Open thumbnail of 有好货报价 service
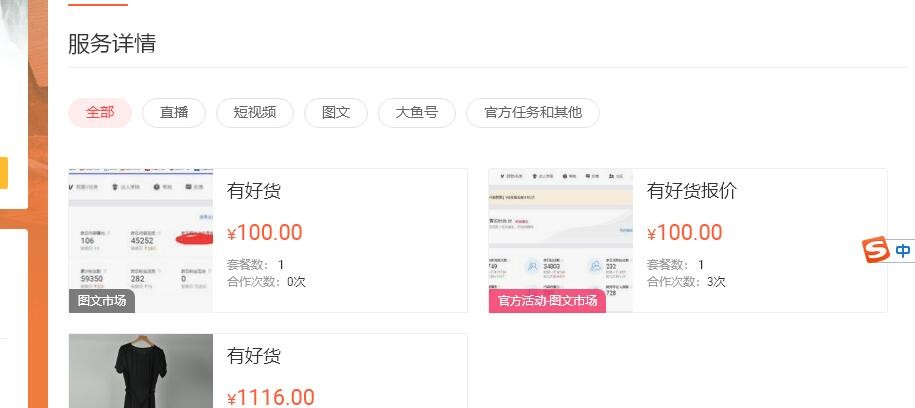 tap(561, 240)
